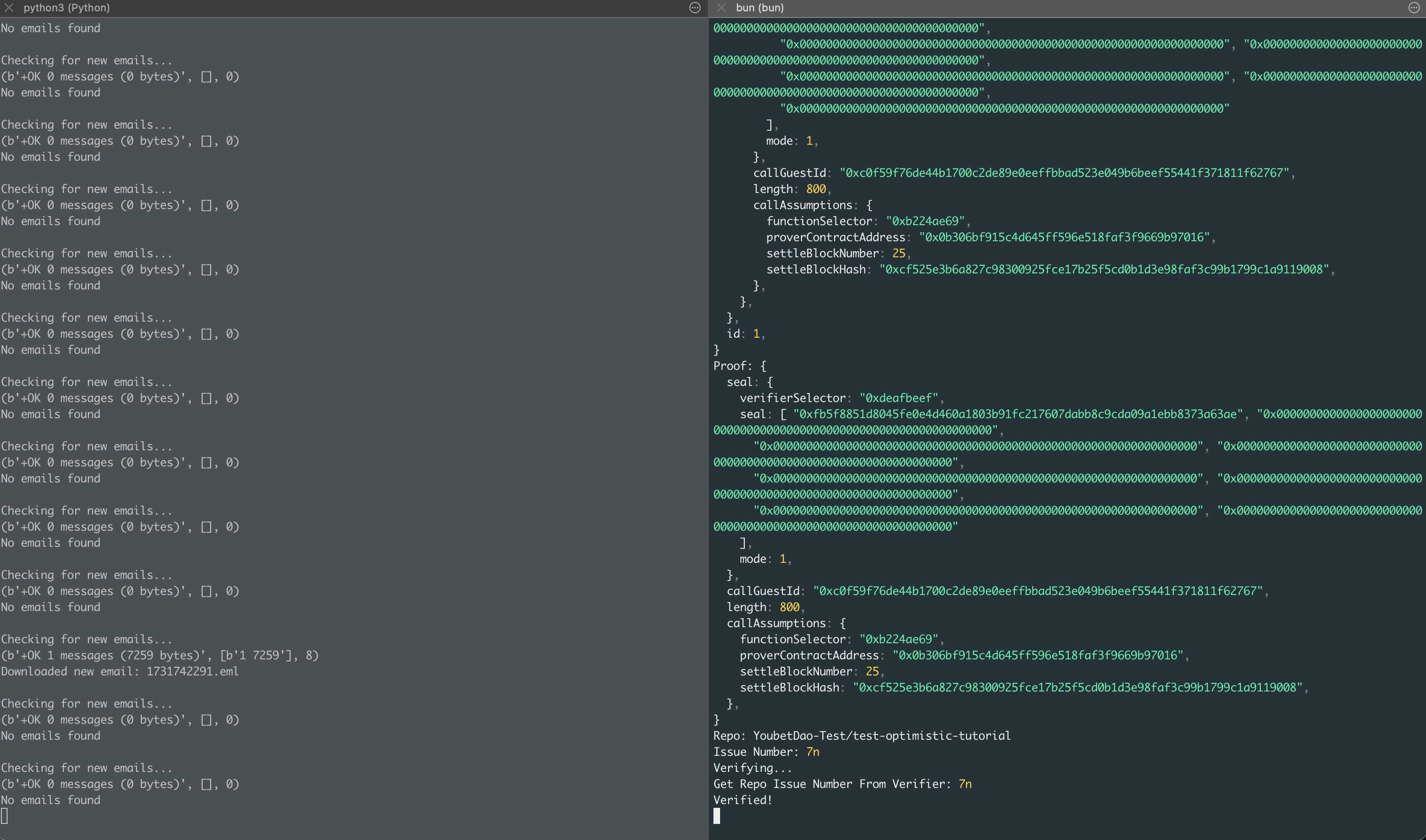Click the 'Verified!' output line

743,800
